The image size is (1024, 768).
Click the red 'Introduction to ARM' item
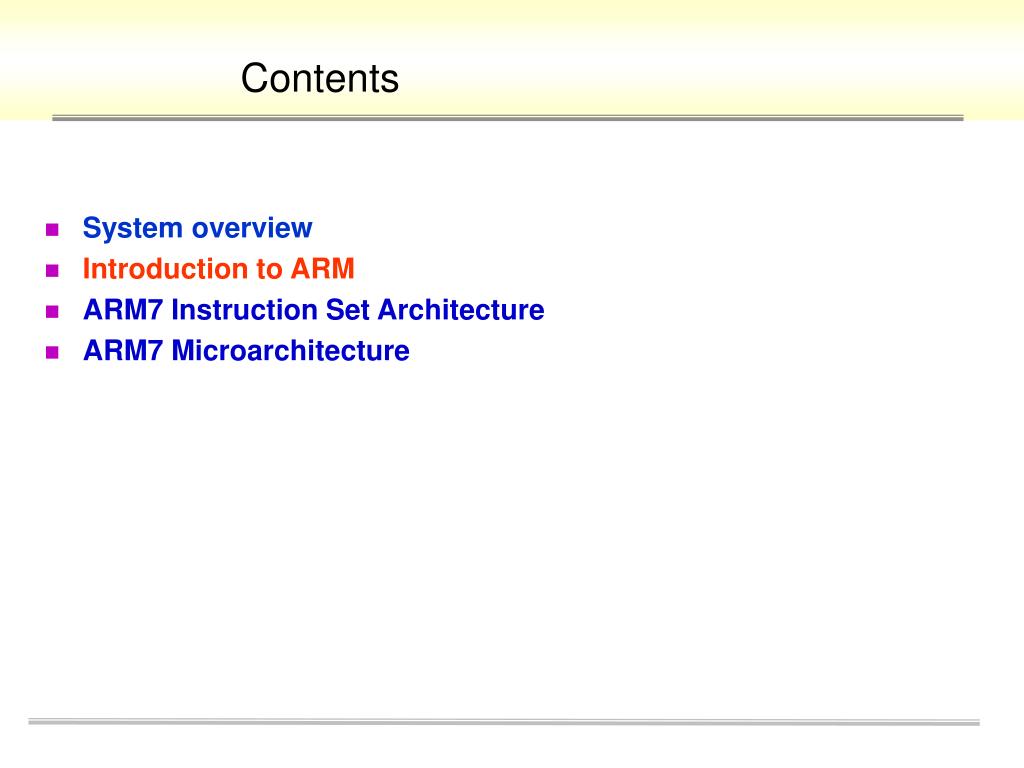click(218, 269)
